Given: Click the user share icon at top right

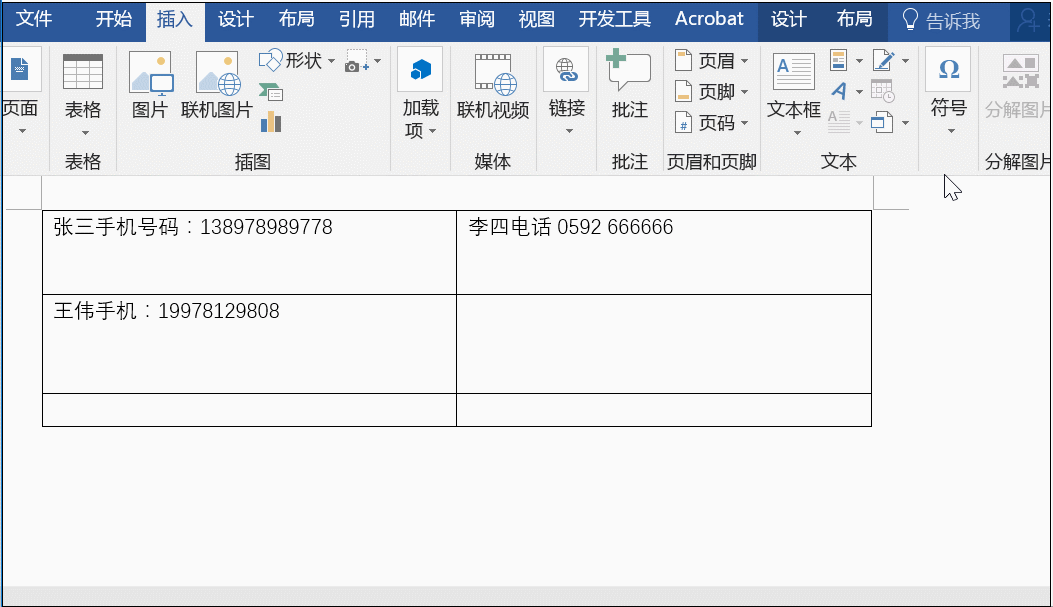Looking at the screenshot, I should click(x=1028, y=20).
